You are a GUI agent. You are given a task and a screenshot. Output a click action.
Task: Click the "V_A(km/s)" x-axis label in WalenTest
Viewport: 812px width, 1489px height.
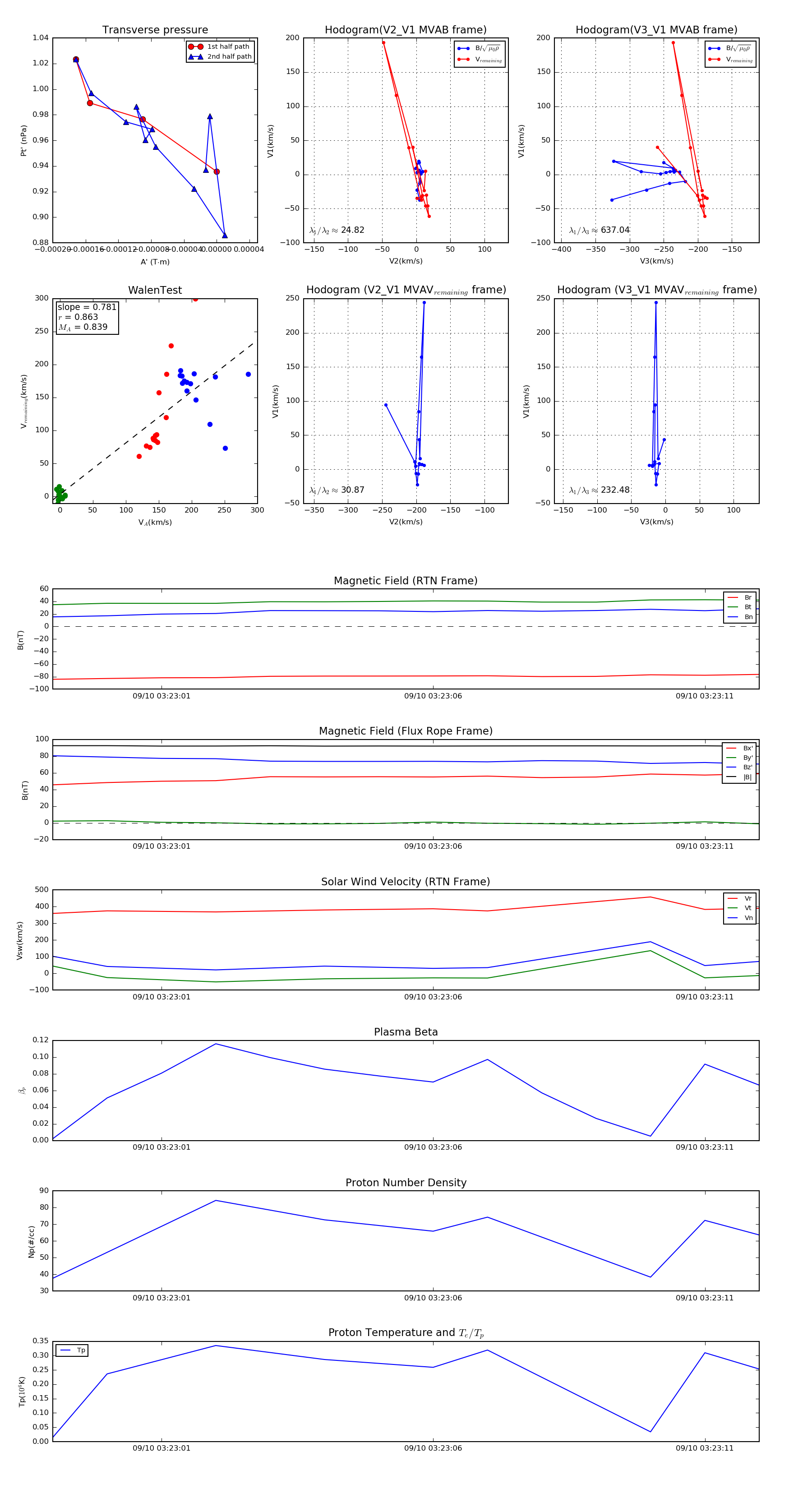(x=155, y=523)
